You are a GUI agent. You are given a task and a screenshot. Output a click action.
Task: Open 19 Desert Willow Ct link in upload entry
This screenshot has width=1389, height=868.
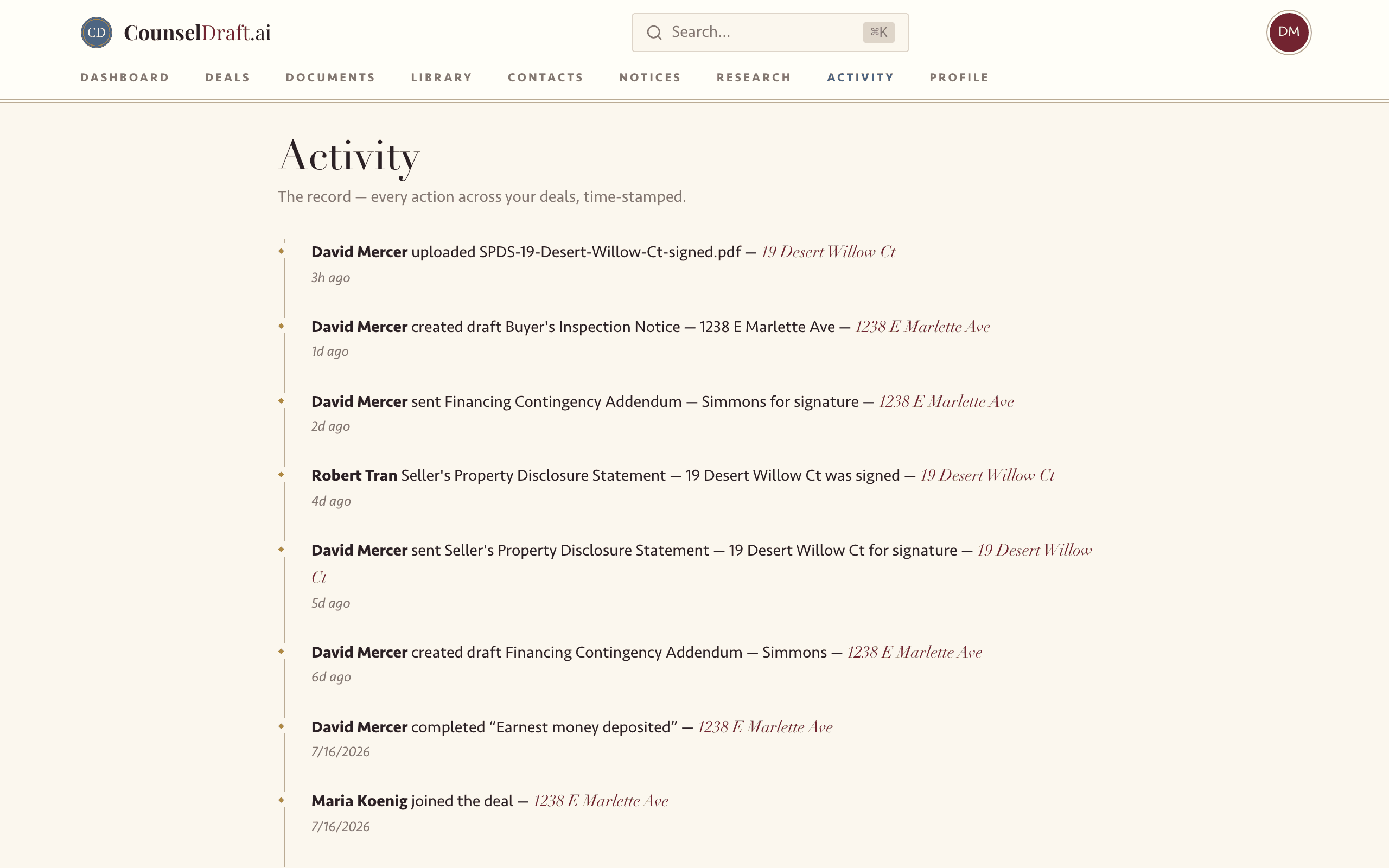[828, 251]
